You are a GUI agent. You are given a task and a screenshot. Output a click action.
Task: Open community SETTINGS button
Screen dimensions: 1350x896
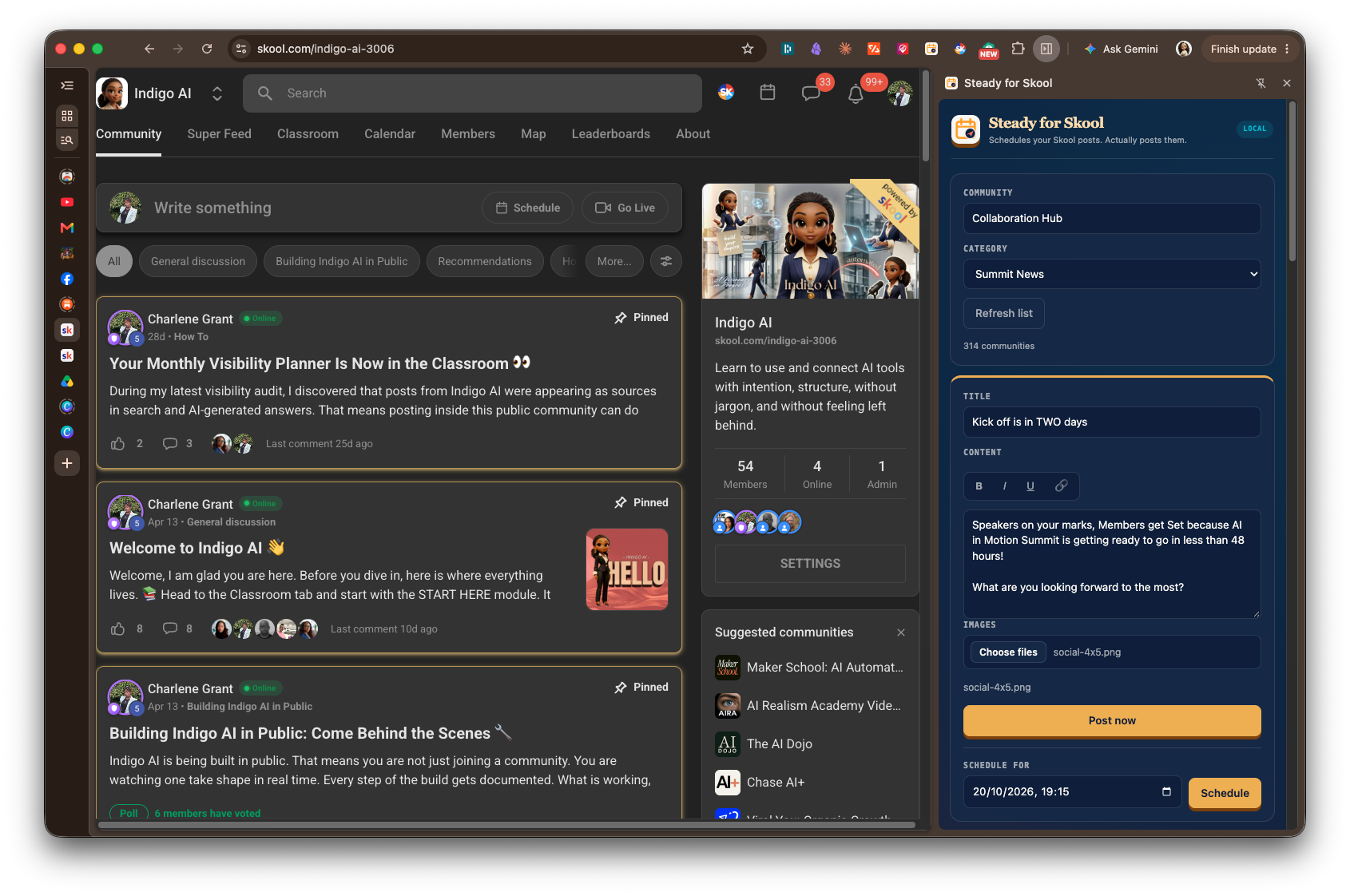coord(810,563)
